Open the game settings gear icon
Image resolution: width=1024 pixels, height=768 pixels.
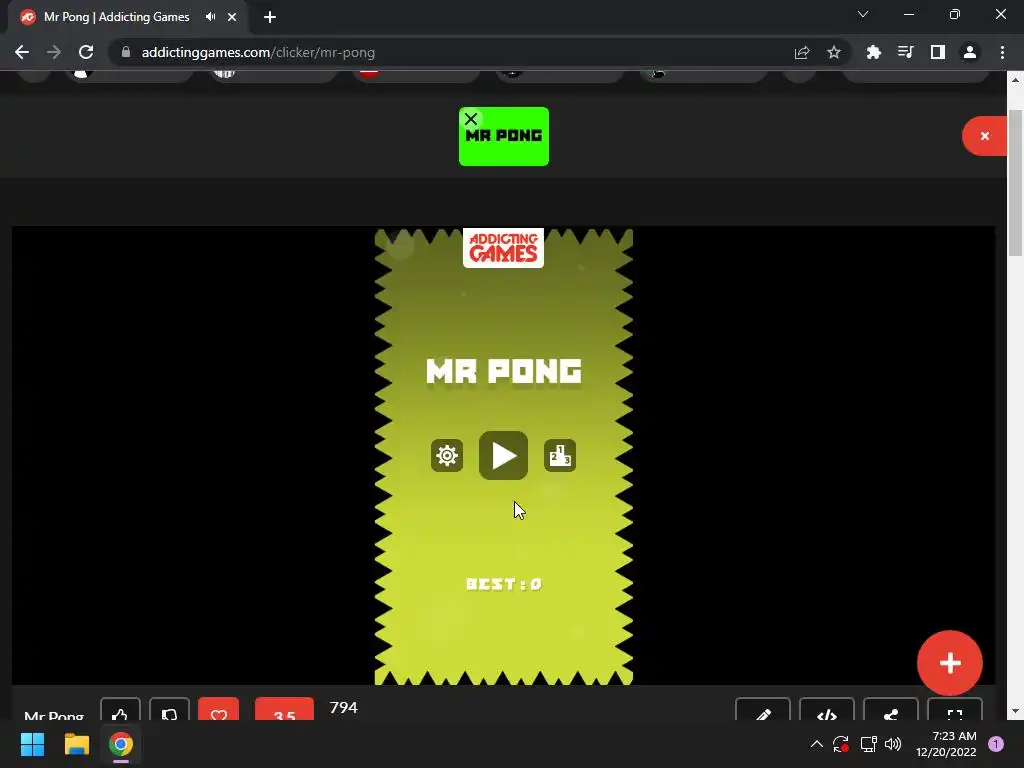[447, 455]
